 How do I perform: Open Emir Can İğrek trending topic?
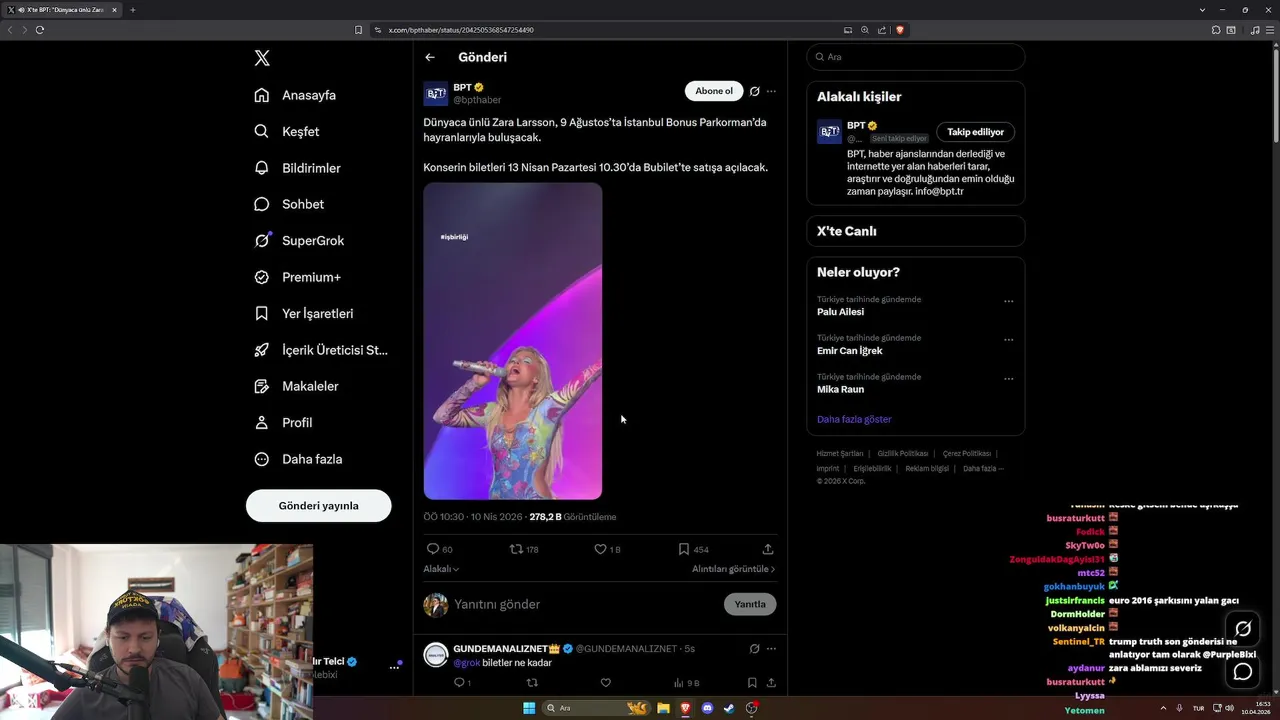click(x=849, y=351)
